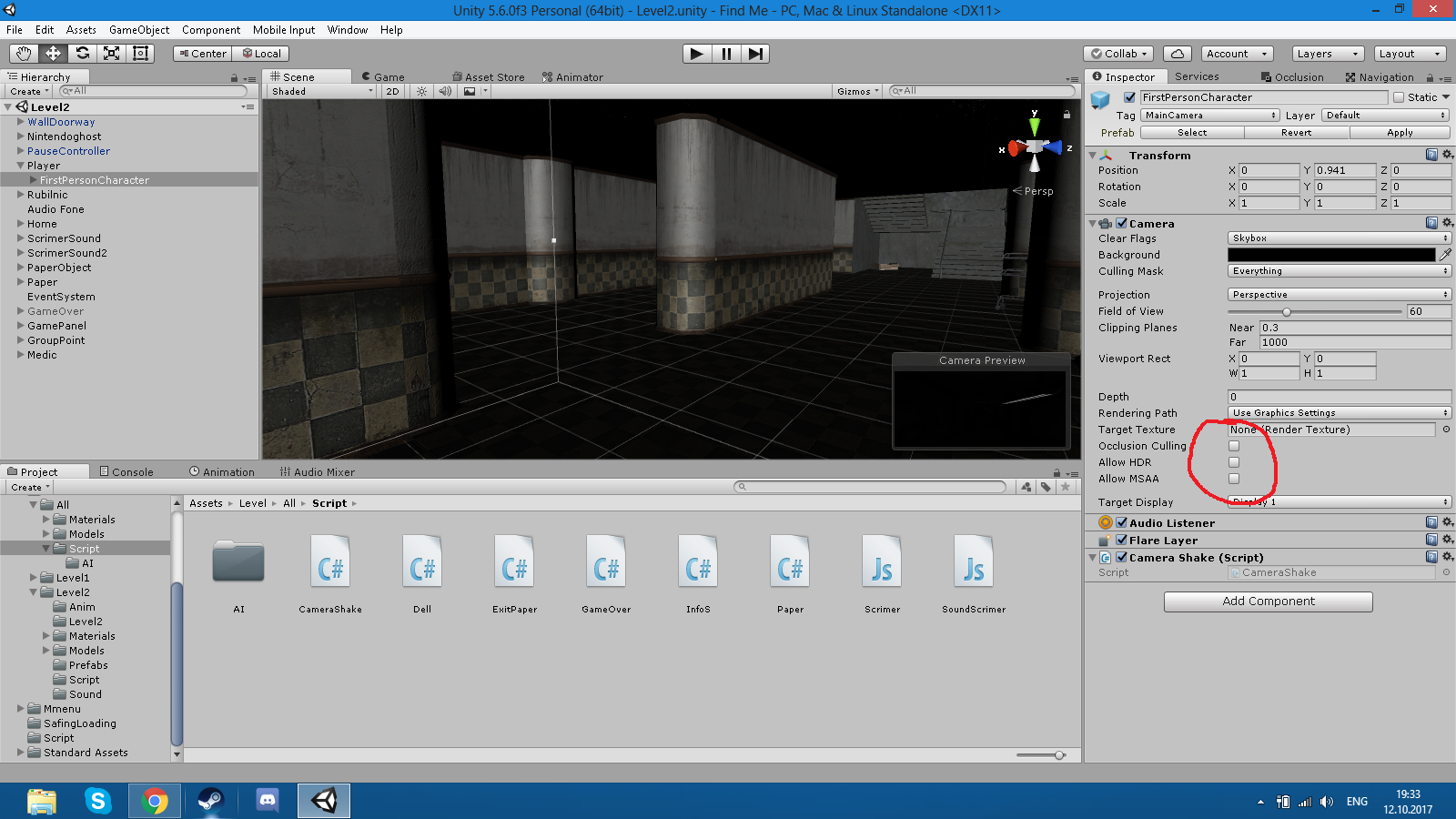Select the Rect transform tool
The height and width of the screenshot is (819, 1456).
click(140, 54)
